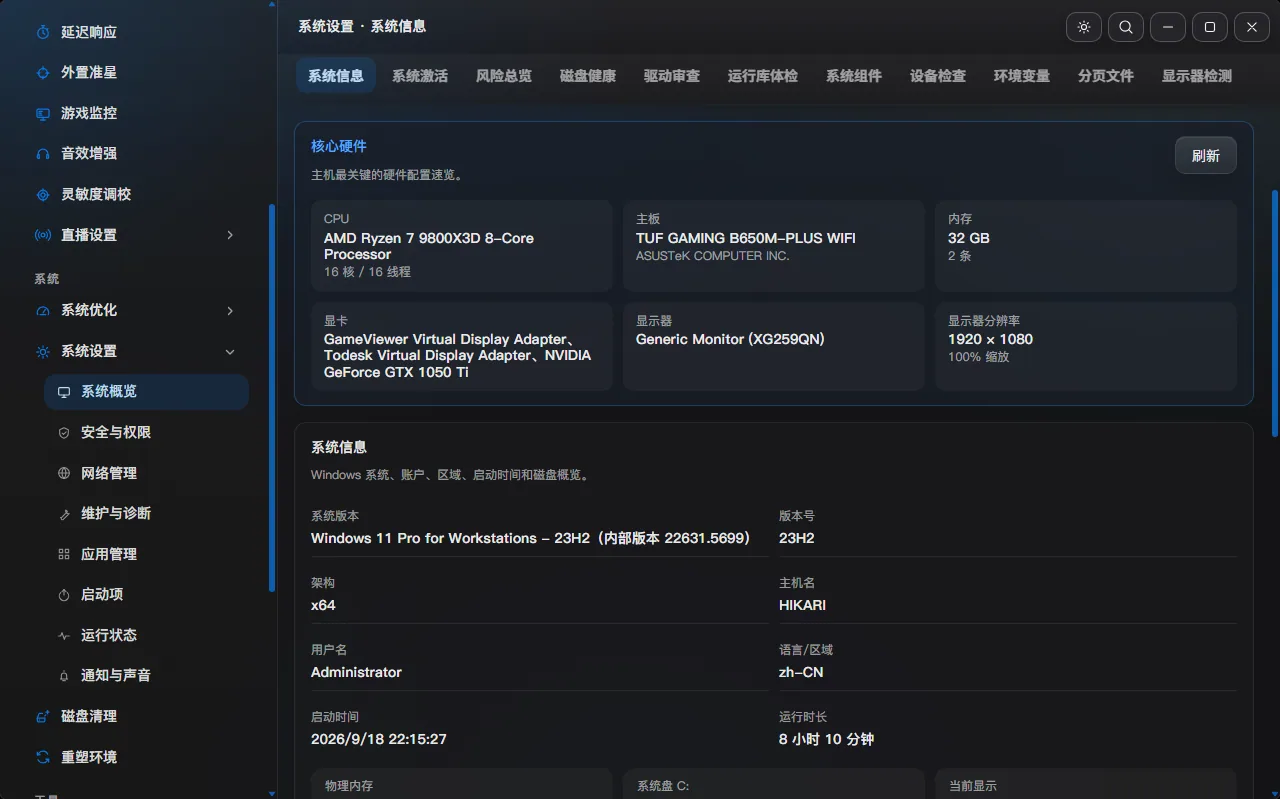Click the 应用管理 grid icon

click(64, 554)
